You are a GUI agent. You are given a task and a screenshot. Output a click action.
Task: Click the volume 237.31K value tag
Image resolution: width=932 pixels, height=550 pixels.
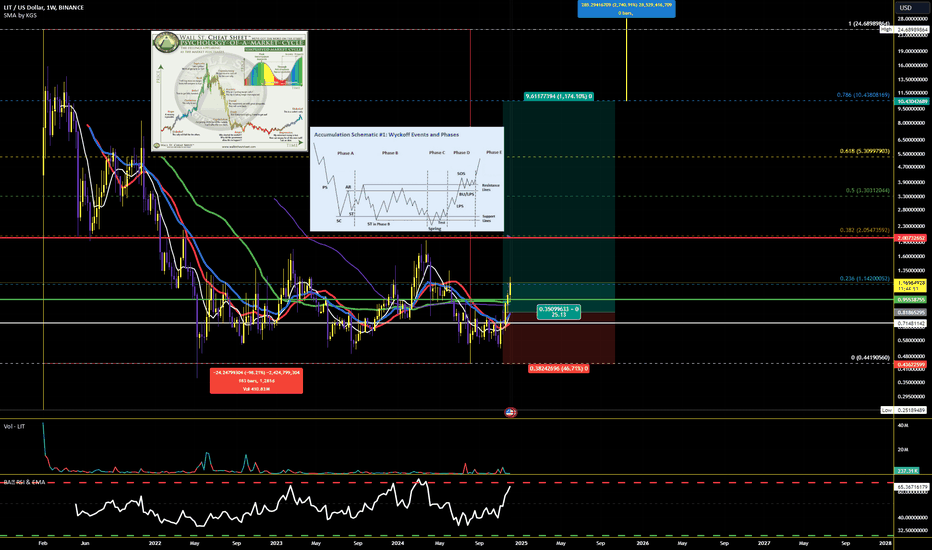907,470
